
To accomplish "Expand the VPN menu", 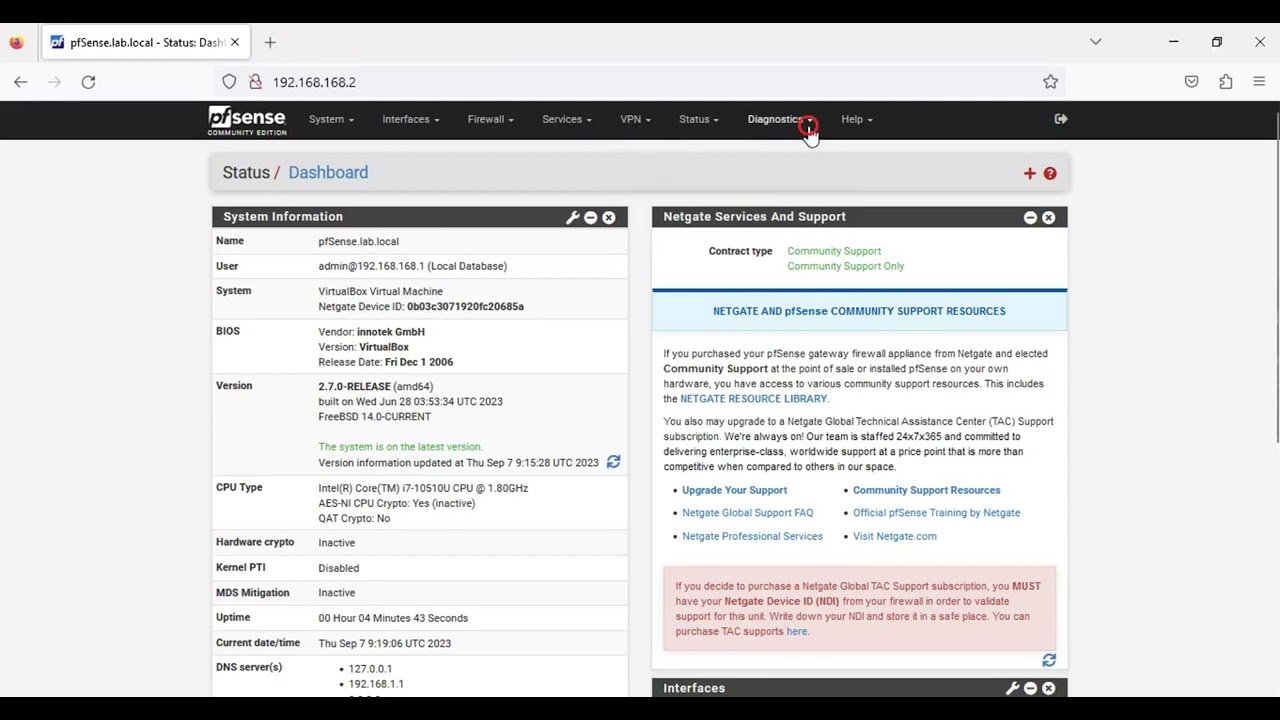I will [x=635, y=119].
